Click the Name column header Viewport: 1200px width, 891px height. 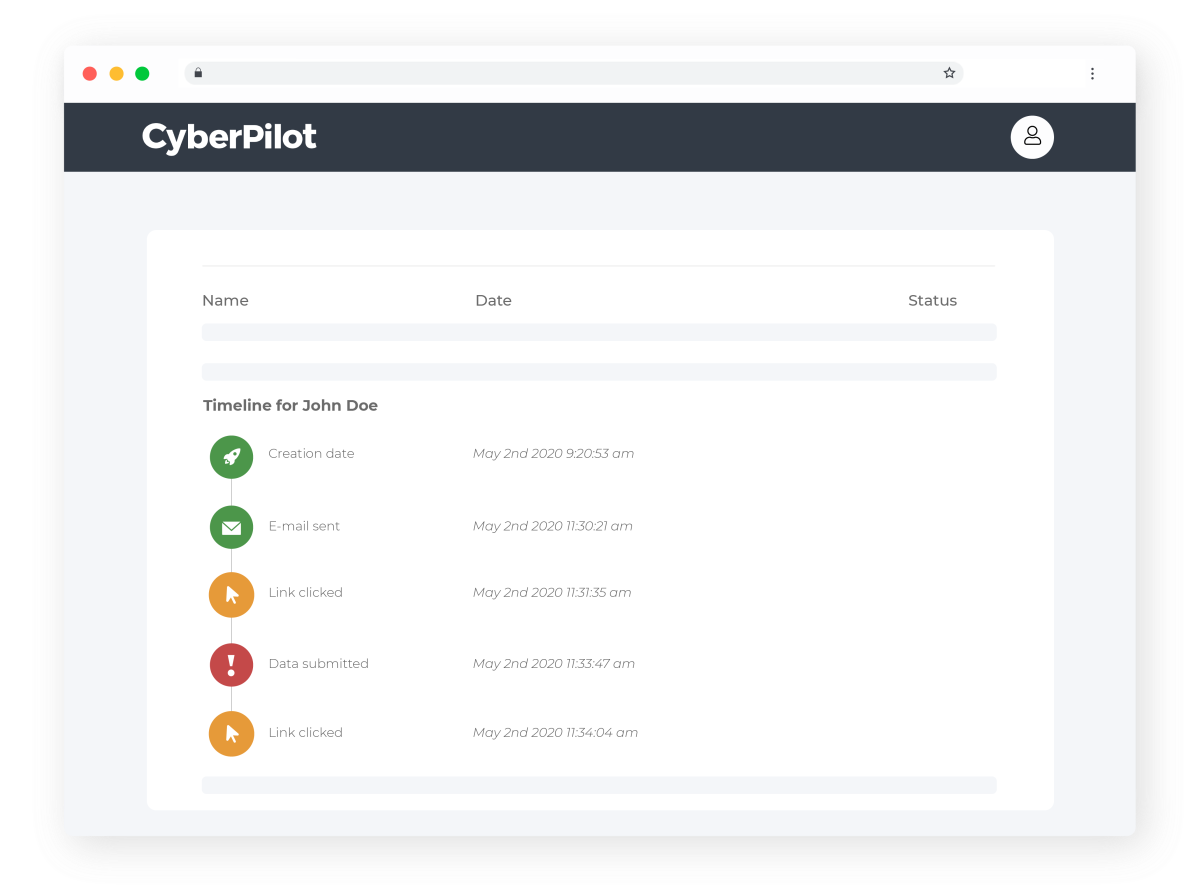tap(225, 300)
